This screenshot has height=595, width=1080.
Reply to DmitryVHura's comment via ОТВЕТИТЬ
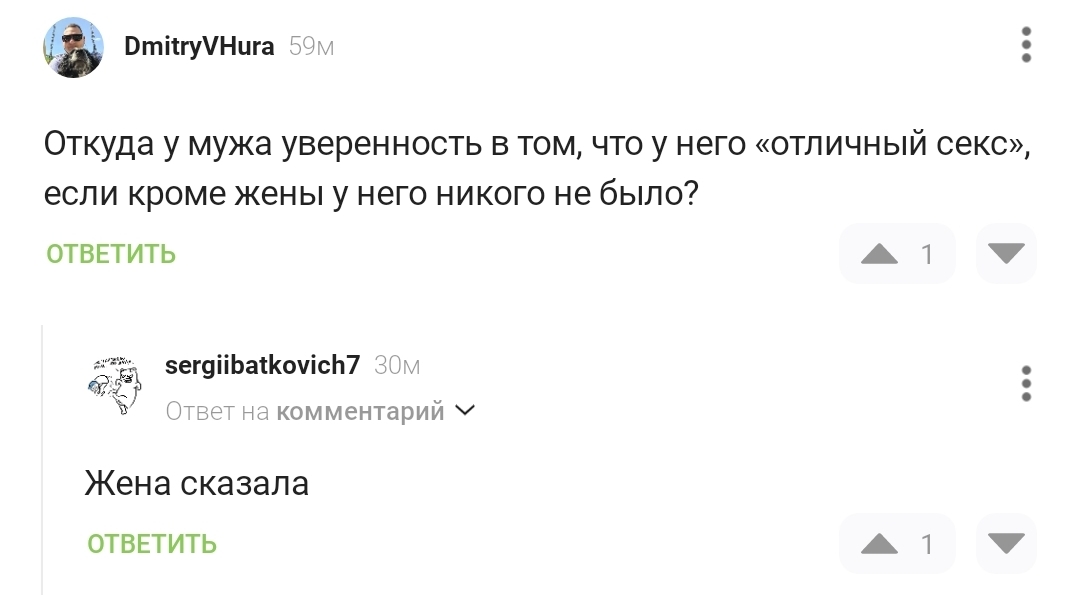pos(111,254)
